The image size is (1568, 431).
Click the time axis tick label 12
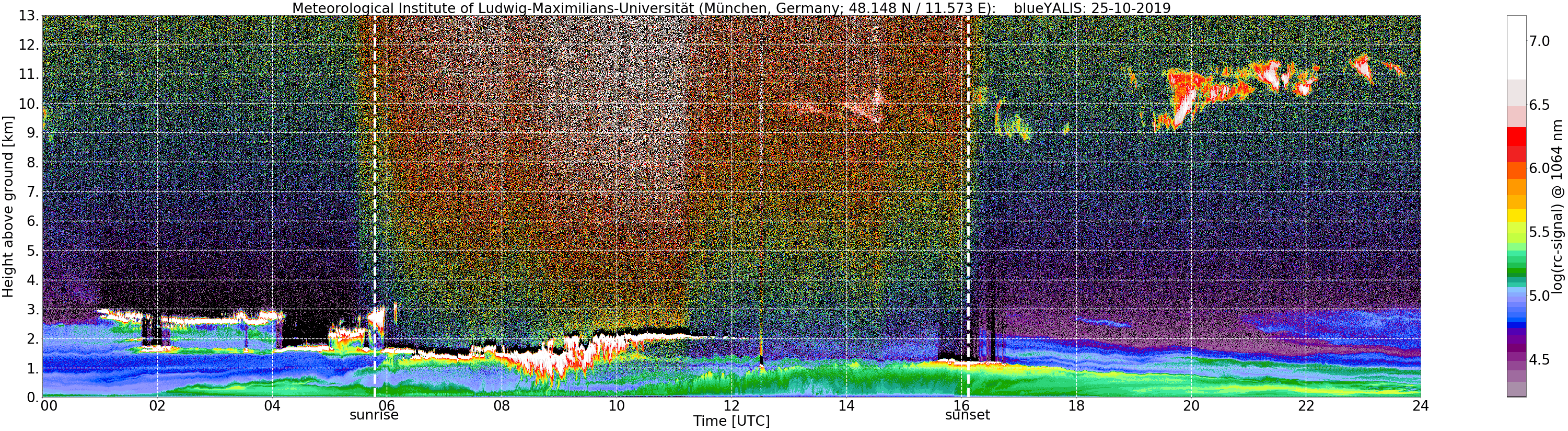731,405
